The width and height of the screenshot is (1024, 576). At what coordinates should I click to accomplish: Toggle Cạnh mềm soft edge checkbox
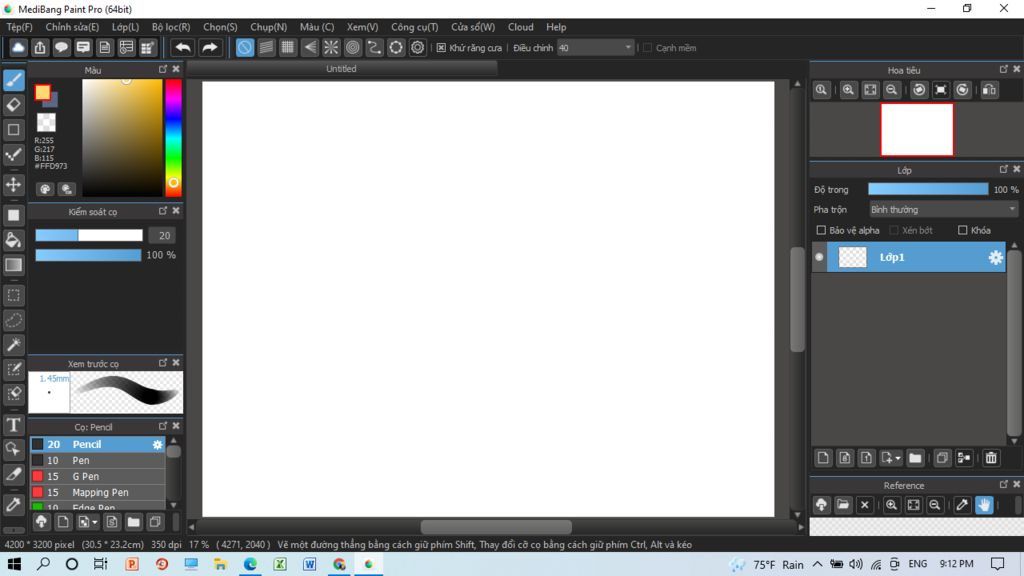[647, 48]
